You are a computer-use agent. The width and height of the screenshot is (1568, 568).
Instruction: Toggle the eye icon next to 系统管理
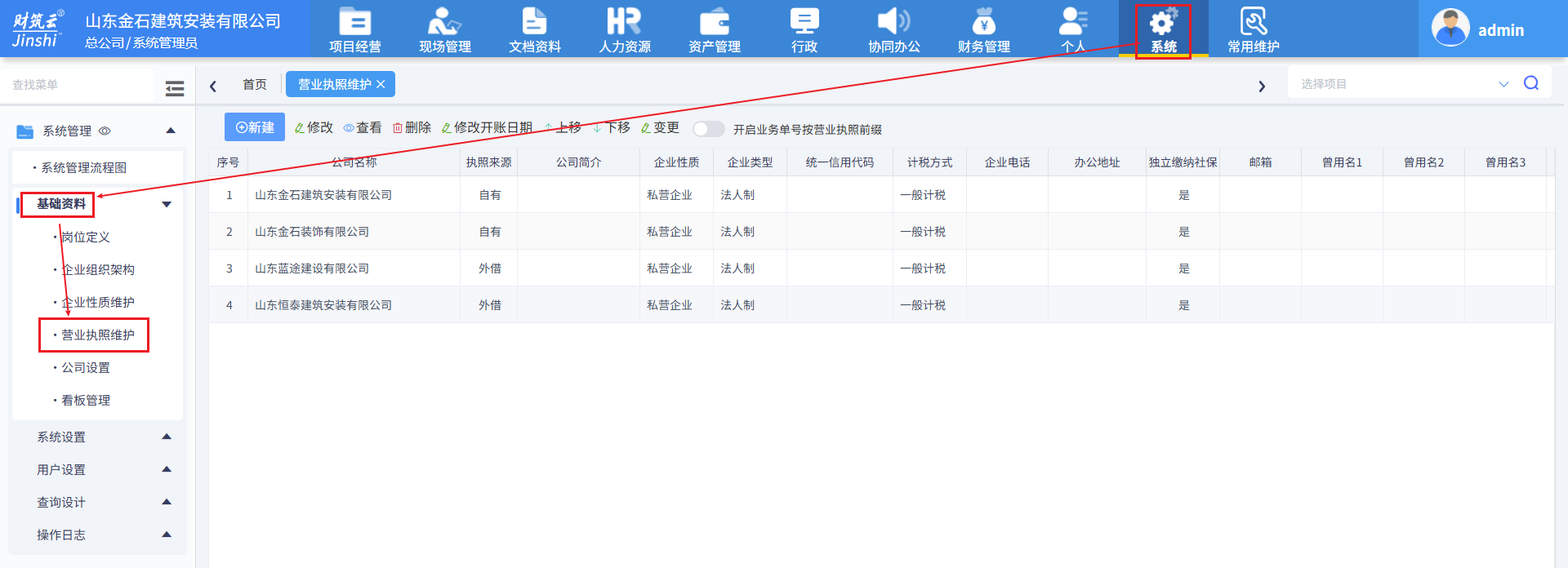pyautogui.click(x=105, y=131)
